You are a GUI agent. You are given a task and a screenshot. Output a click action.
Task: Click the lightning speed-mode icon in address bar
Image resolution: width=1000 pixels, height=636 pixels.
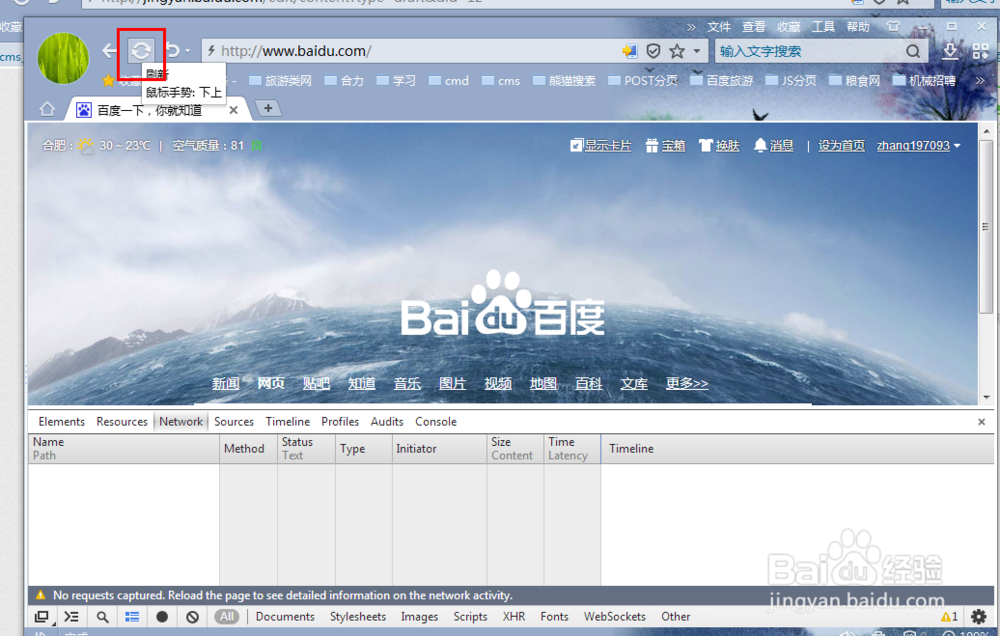pyautogui.click(x=211, y=50)
